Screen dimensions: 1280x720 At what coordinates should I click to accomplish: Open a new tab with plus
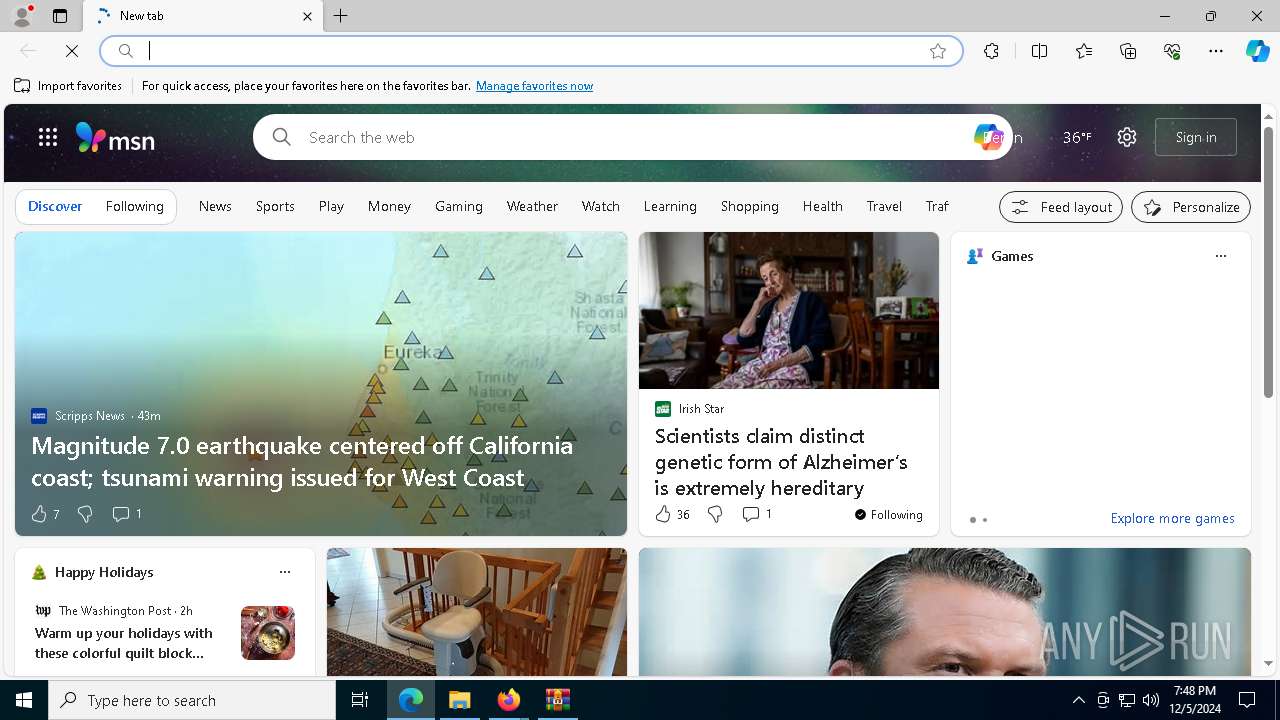[341, 16]
